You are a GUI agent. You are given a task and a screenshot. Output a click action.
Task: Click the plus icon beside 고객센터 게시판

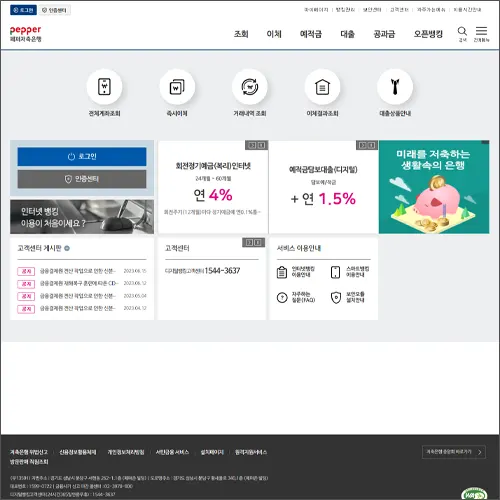[67, 248]
